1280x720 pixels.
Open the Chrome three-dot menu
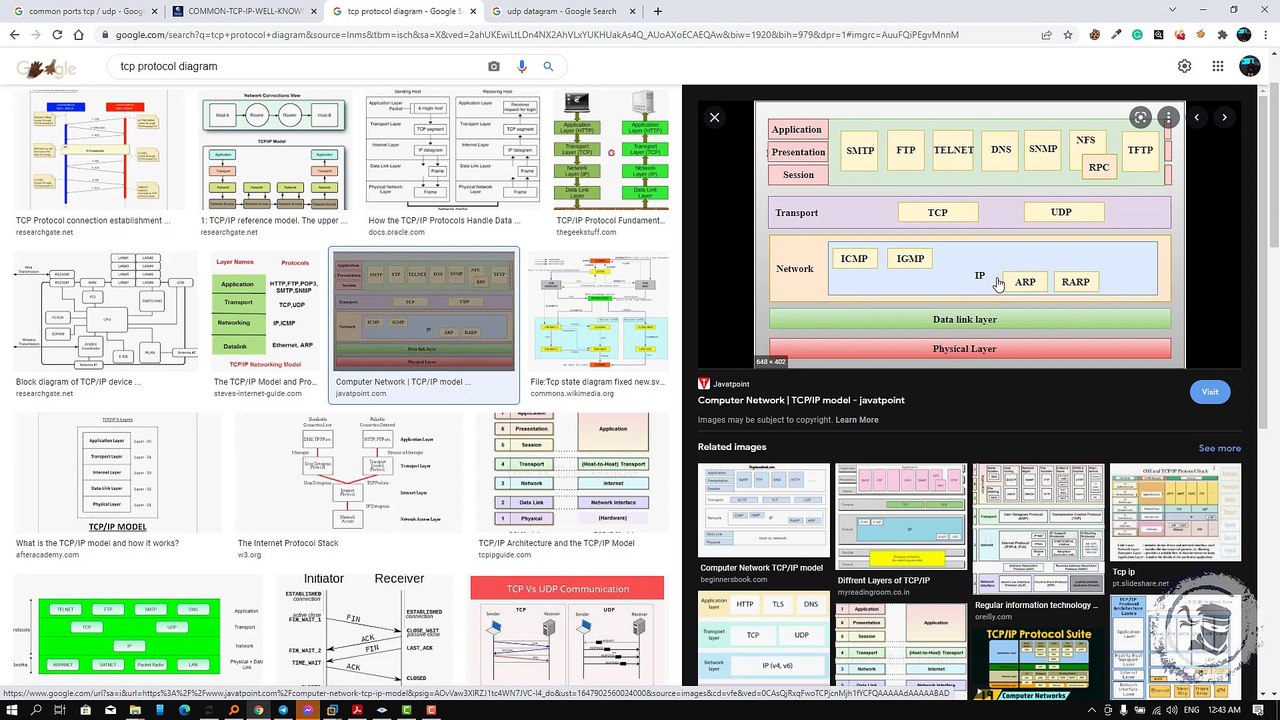(x=1266, y=34)
